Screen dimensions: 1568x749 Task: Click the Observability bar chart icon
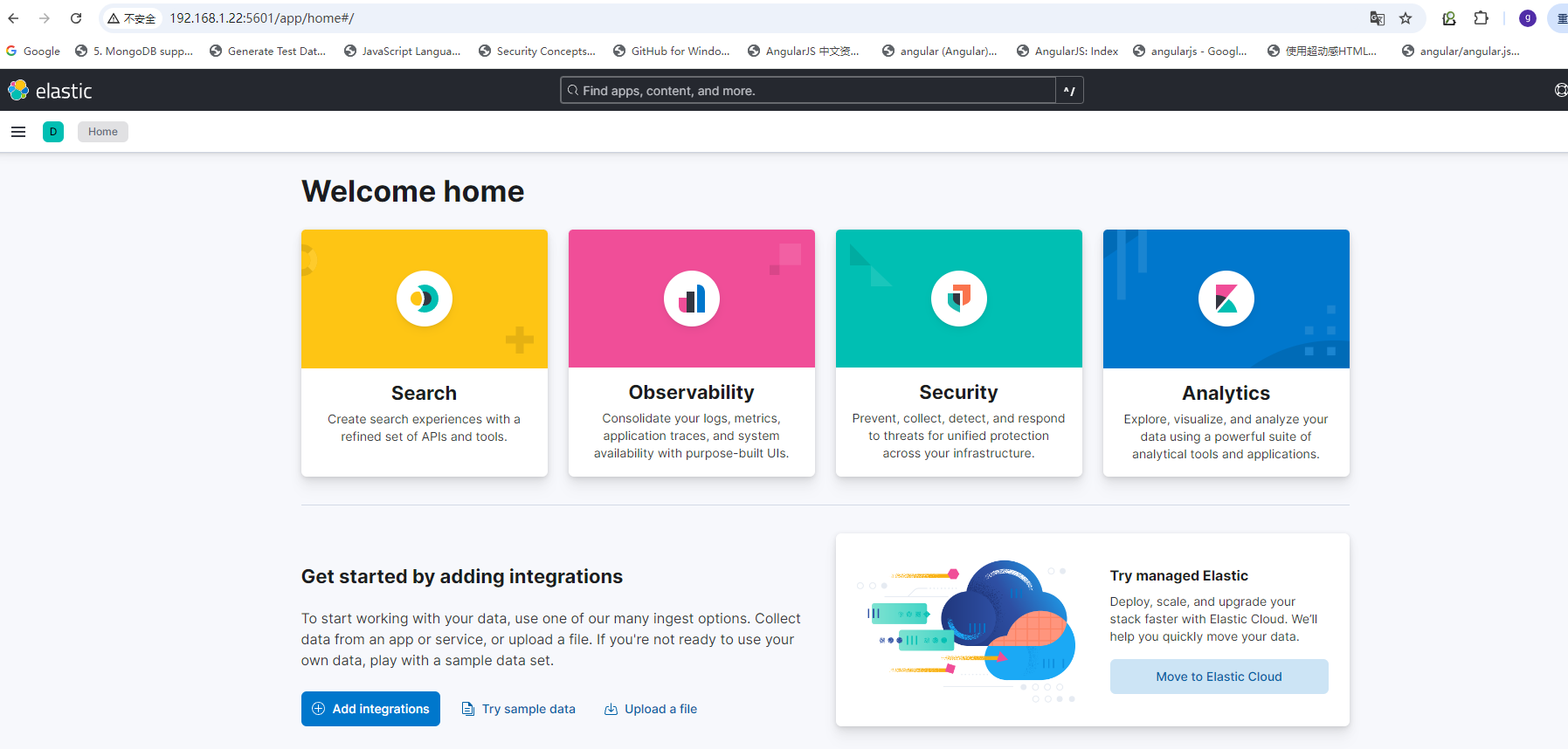tap(692, 299)
